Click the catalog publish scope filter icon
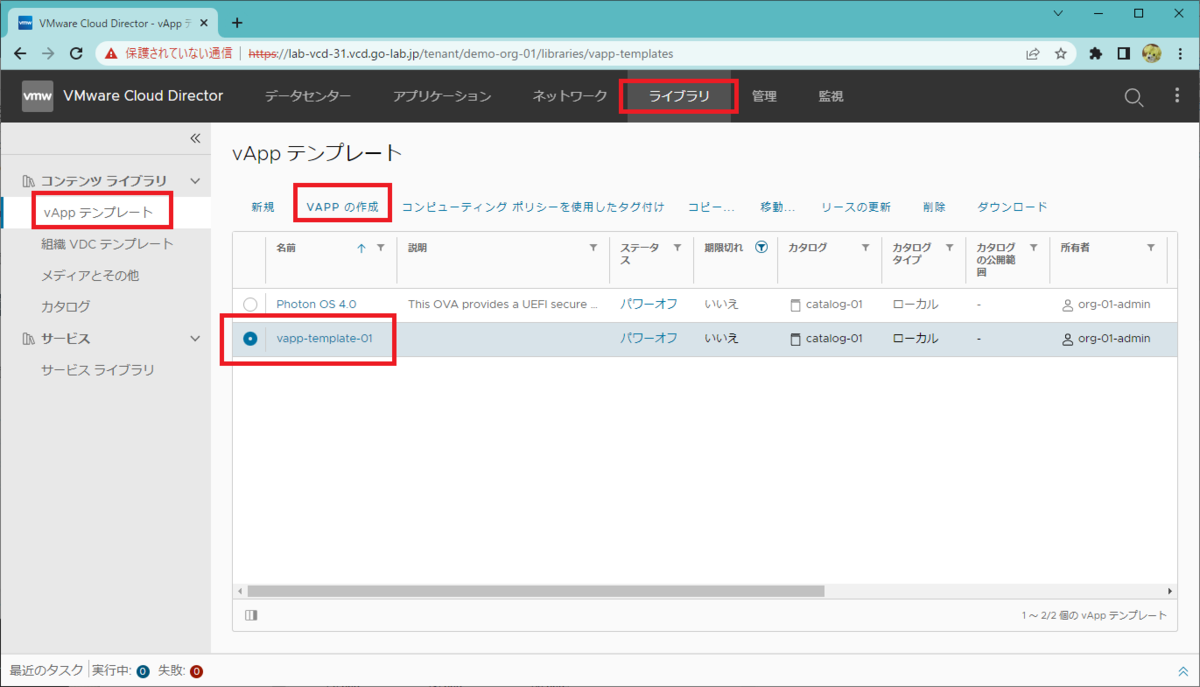Image resolution: width=1200 pixels, height=687 pixels. (x=1033, y=248)
